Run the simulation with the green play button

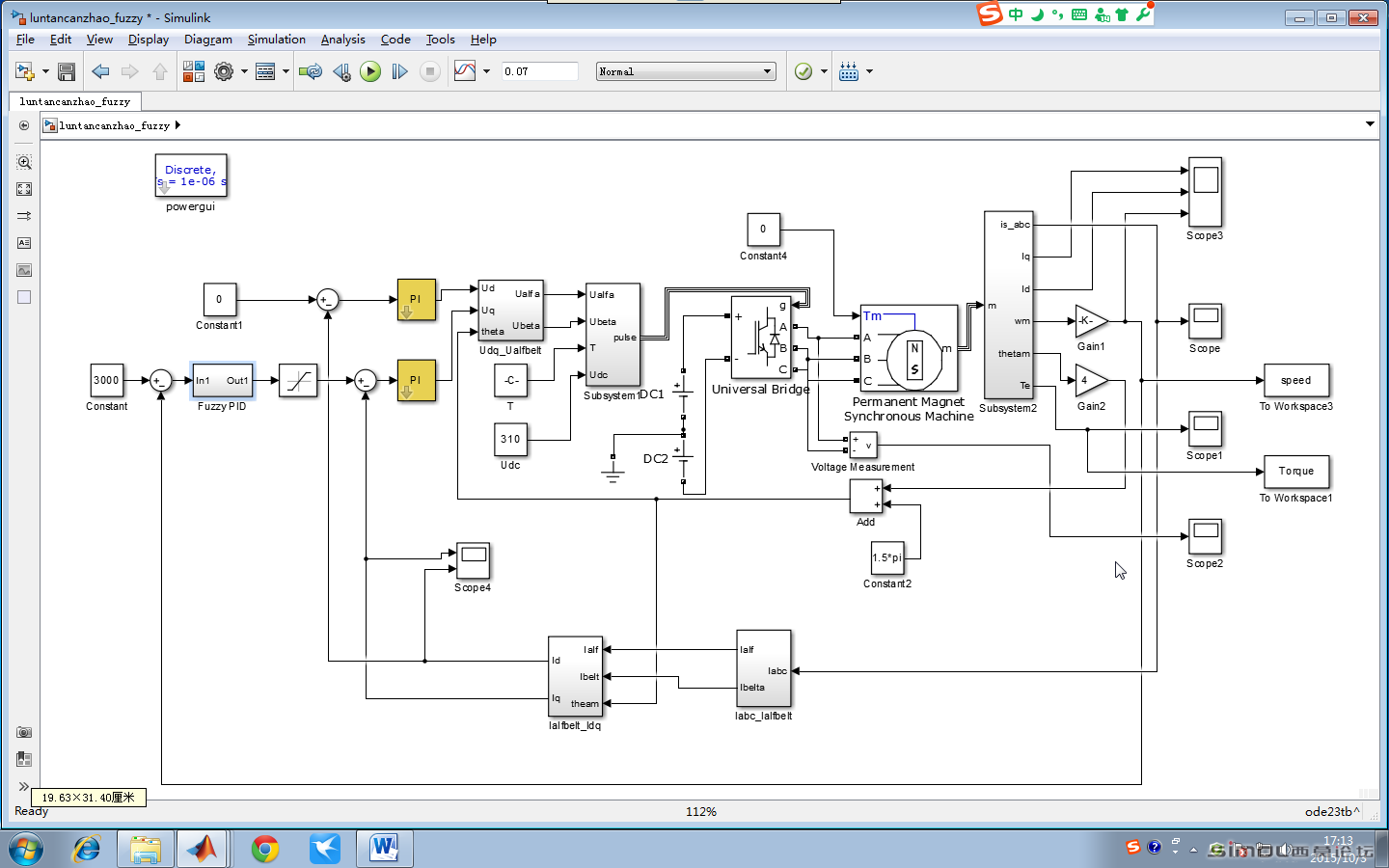370,71
